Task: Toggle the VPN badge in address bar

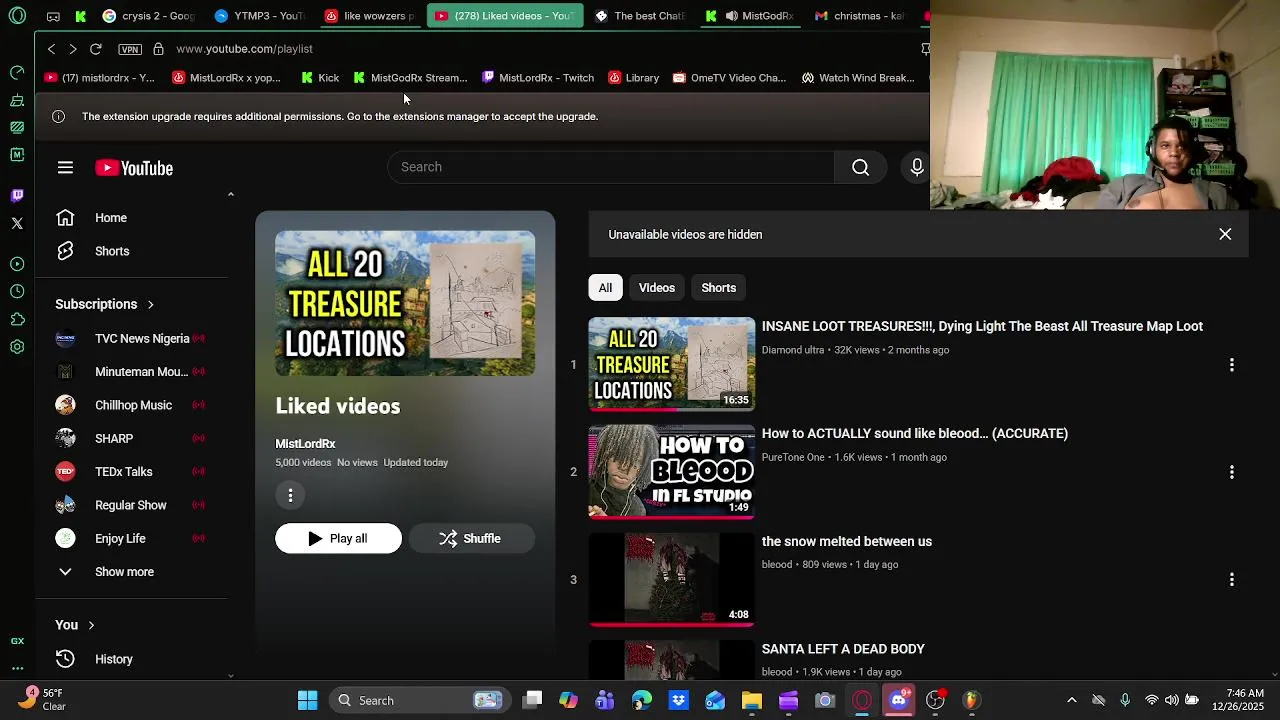Action: 130,49
